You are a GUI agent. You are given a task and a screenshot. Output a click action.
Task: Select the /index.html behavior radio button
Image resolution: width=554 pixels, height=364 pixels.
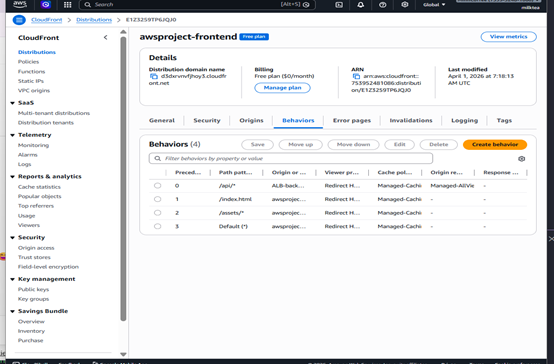(x=158, y=199)
